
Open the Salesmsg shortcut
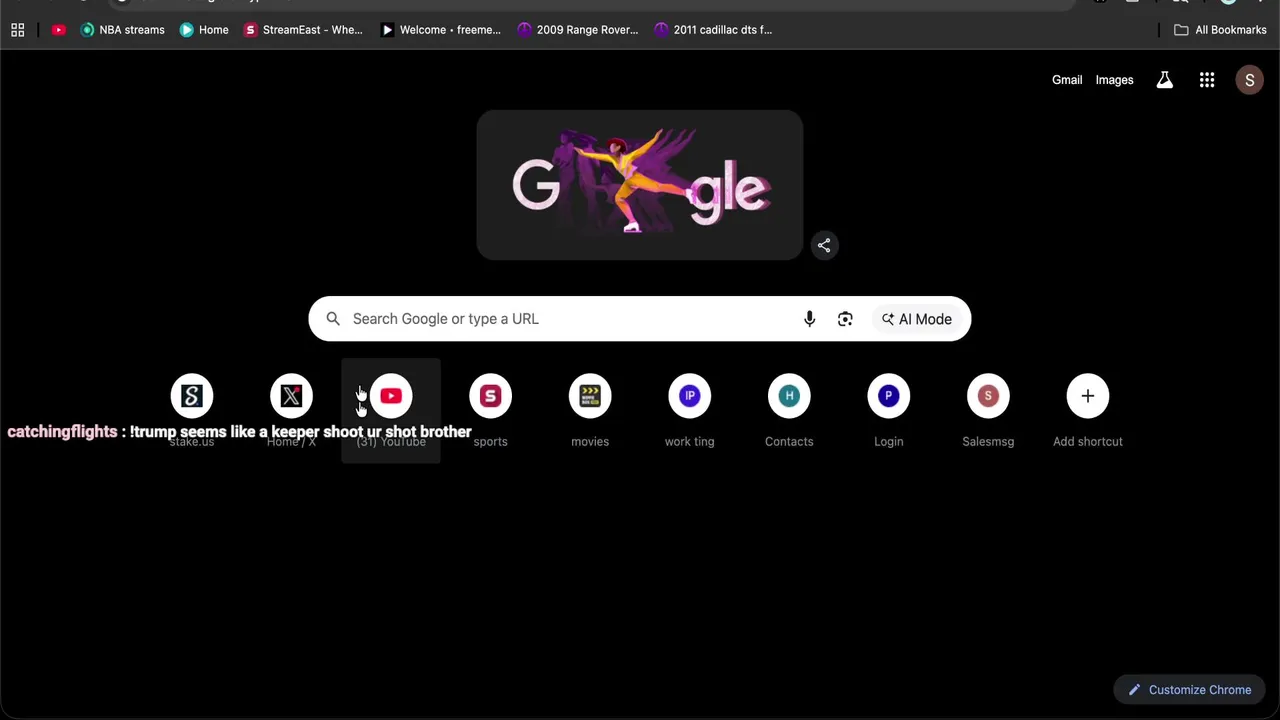988,410
